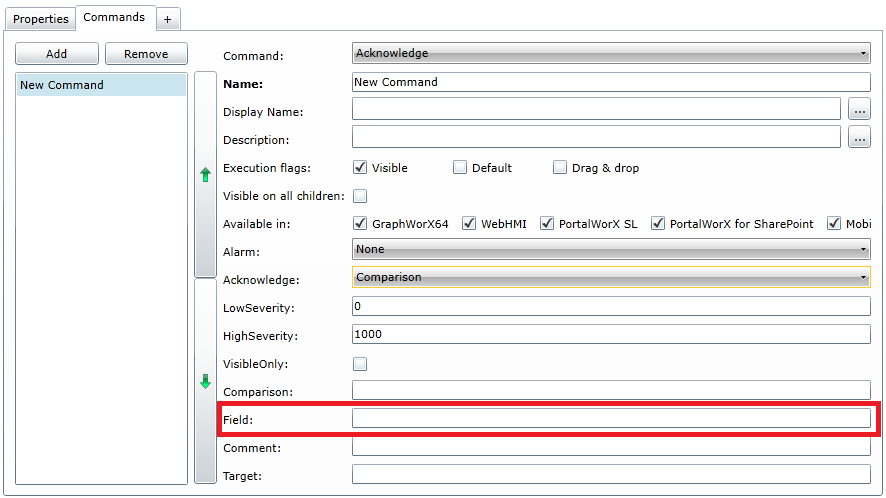The width and height of the screenshot is (886, 498).
Task: Enable the VisibleOnly checkbox
Action: point(361,364)
